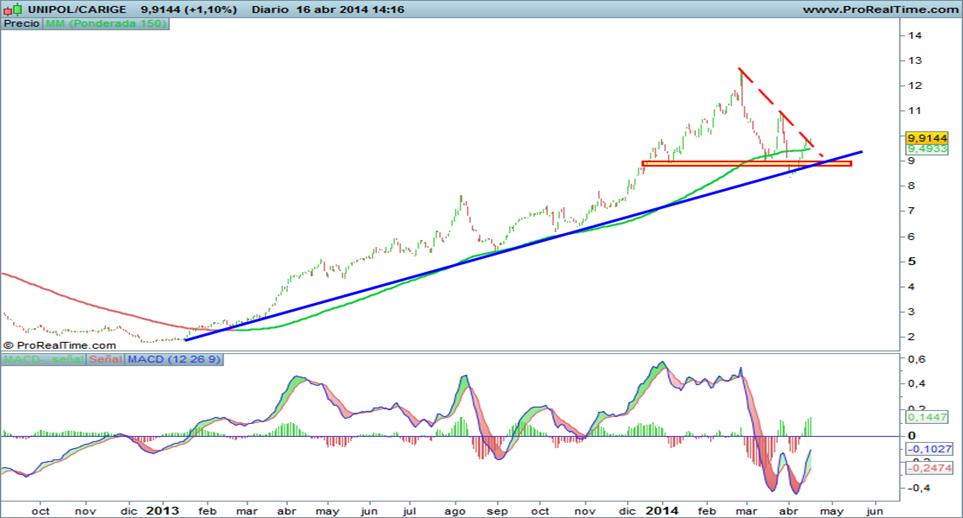This screenshot has width=963, height=518.
Task: Click the yellow 9,9144 current price tag
Action: click(x=927, y=138)
